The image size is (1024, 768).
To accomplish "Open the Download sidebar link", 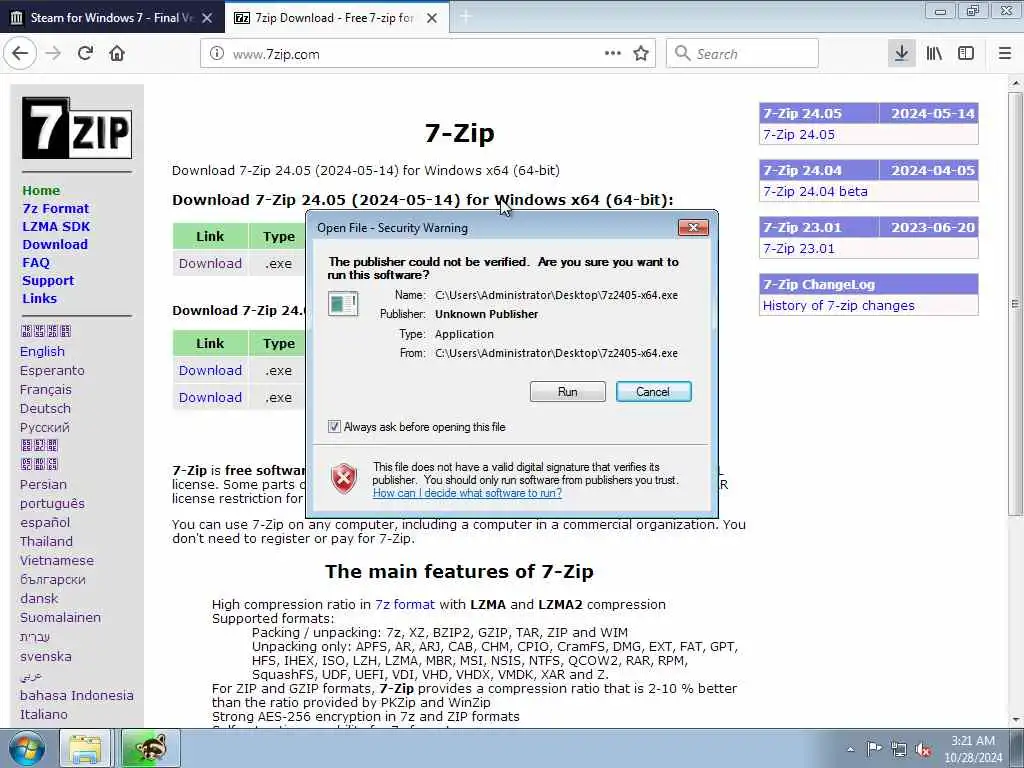I will (x=55, y=244).
